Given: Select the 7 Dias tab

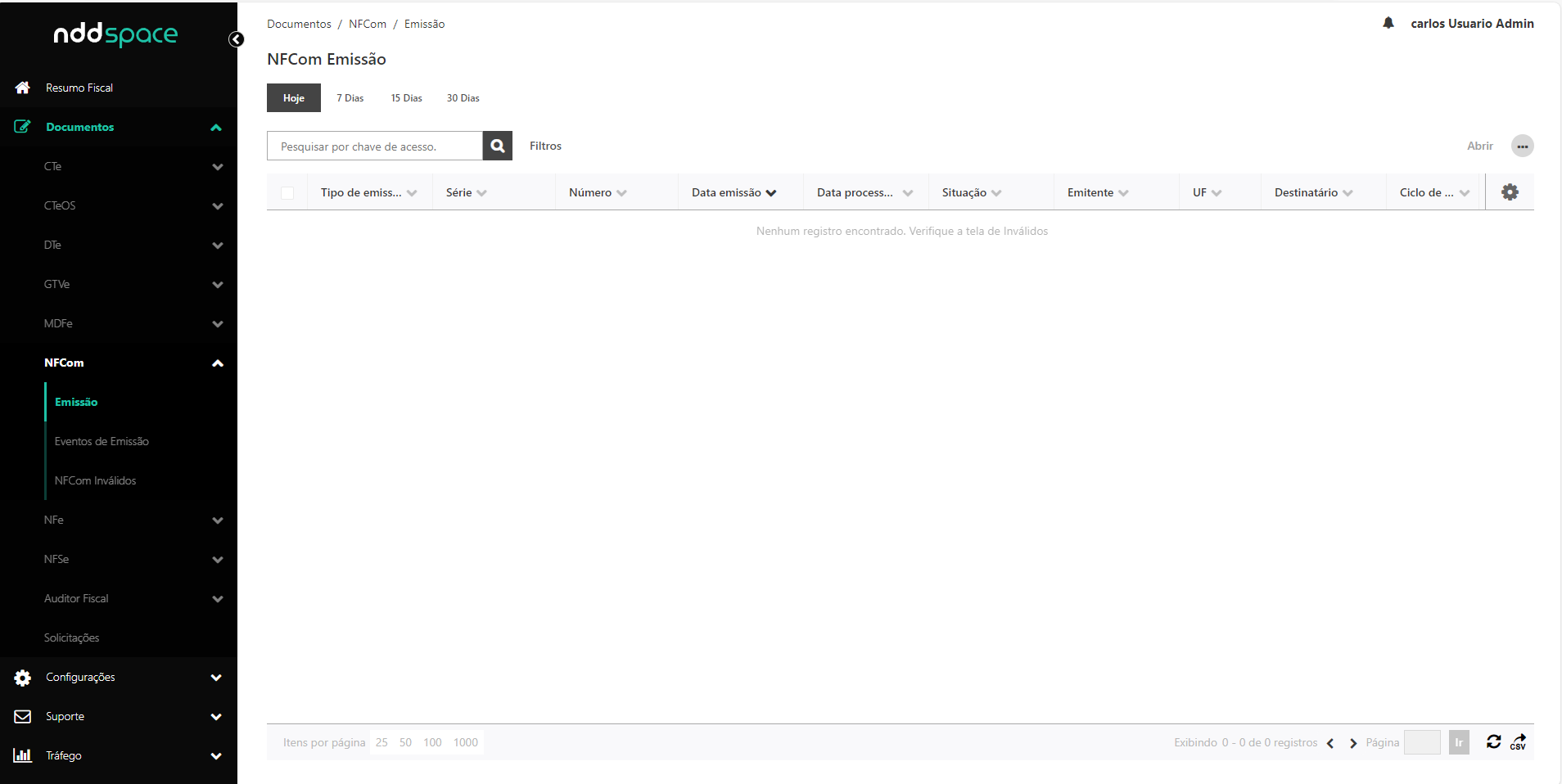Looking at the screenshot, I should (350, 98).
